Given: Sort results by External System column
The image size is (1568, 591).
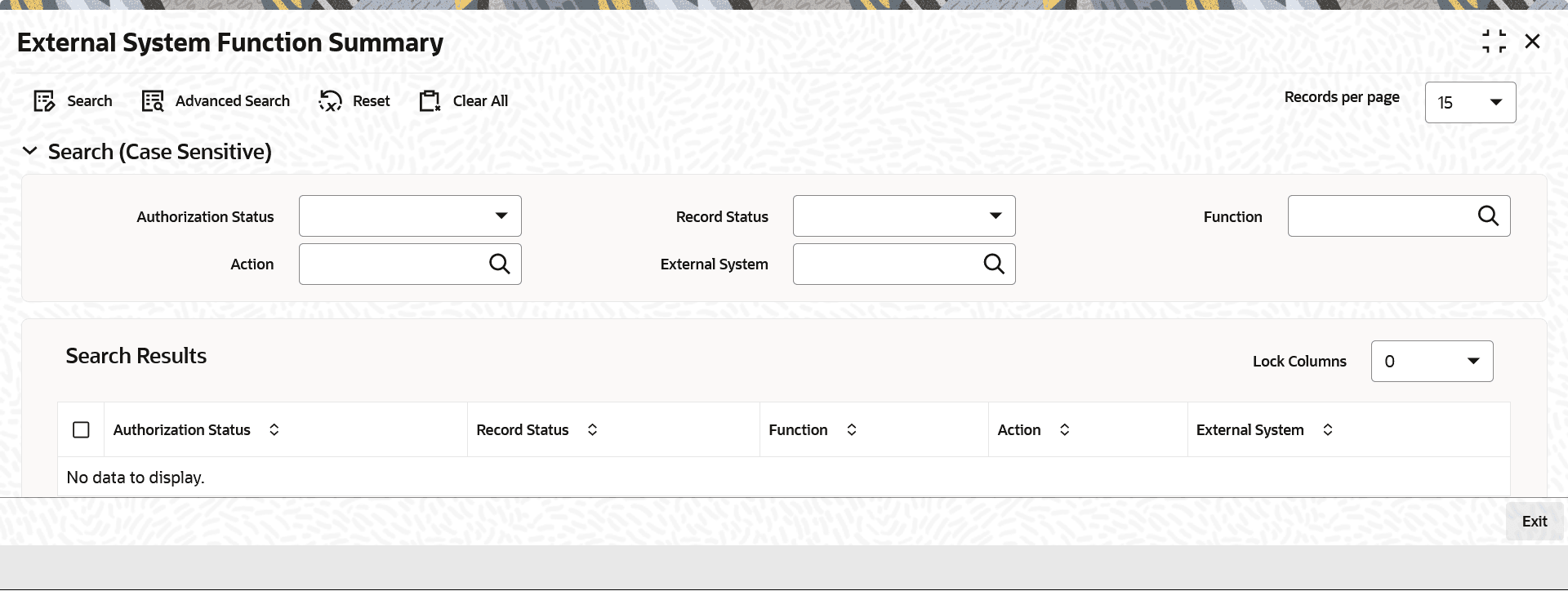Looking at the screenshot, I should click(x=1328, y=429).
